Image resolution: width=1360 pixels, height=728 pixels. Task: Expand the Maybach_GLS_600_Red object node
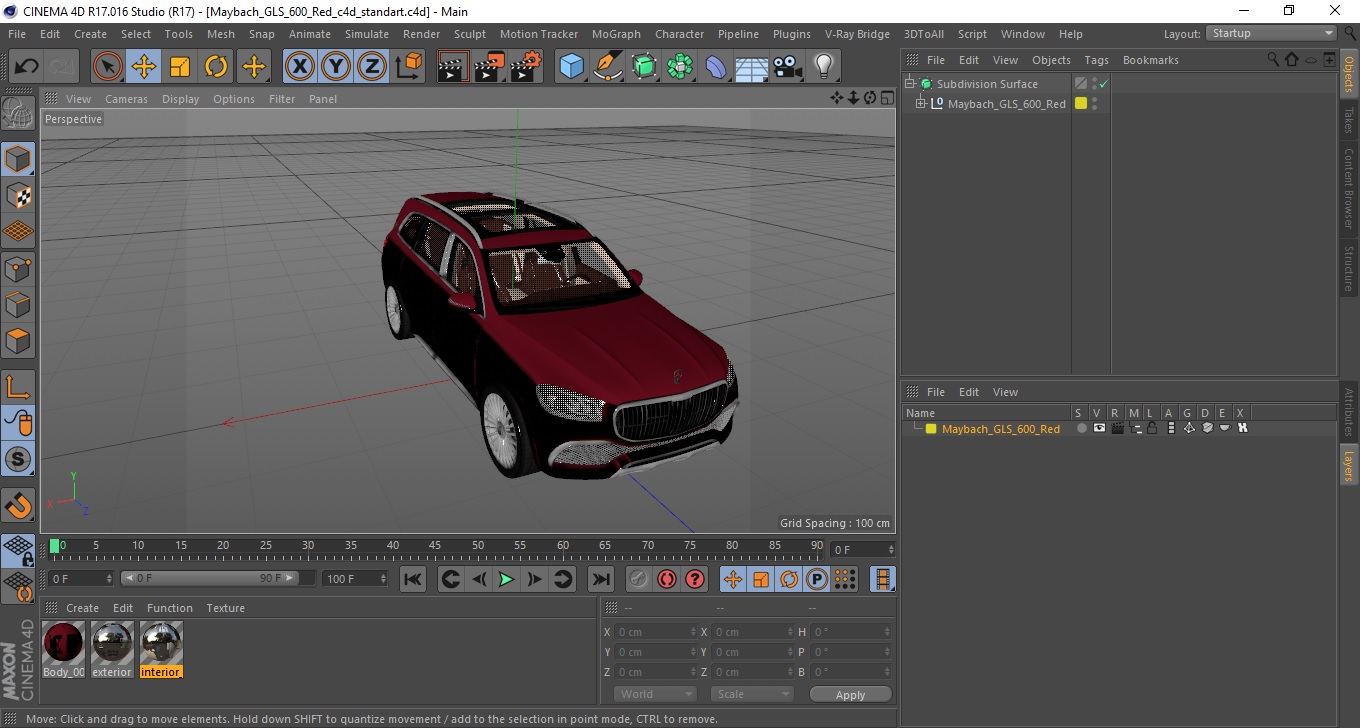click(921, 103)
